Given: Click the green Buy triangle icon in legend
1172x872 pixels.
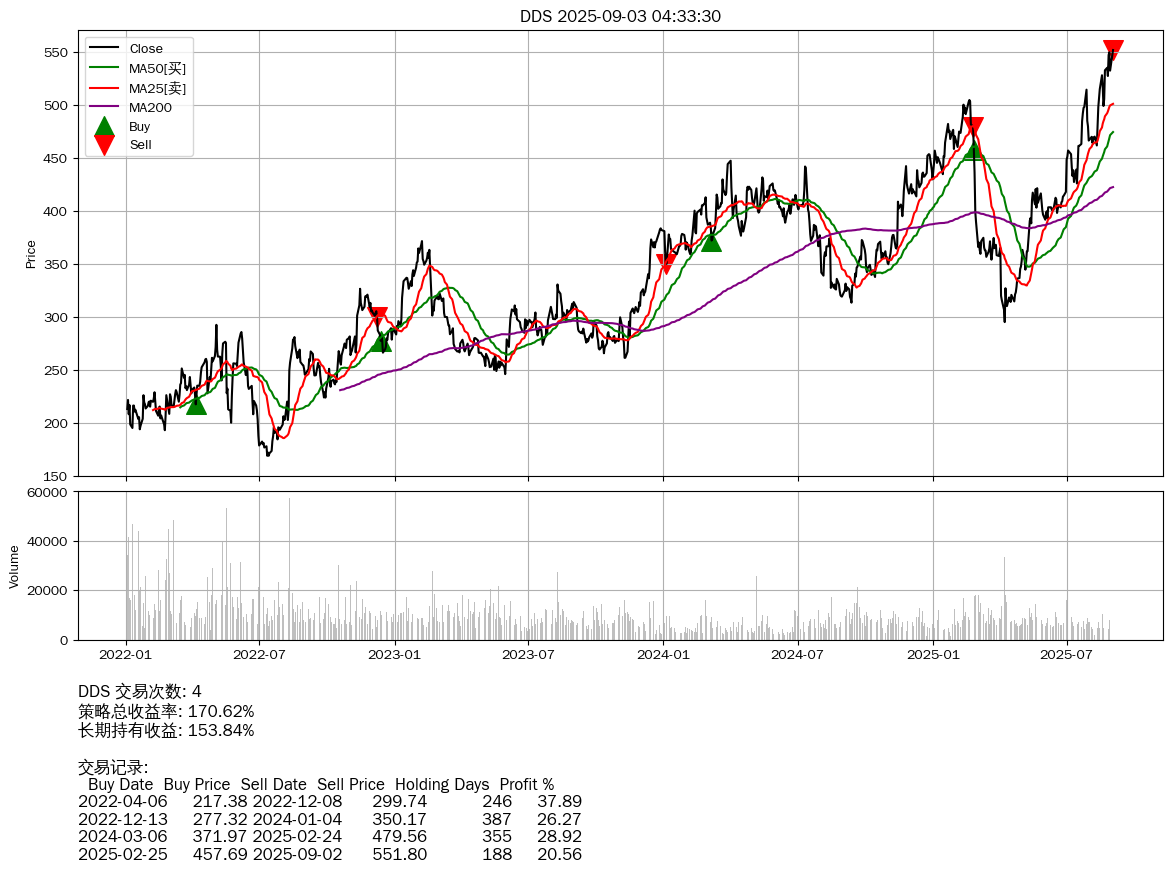Looking at the screenshot, I should click(x=104, y=127).
